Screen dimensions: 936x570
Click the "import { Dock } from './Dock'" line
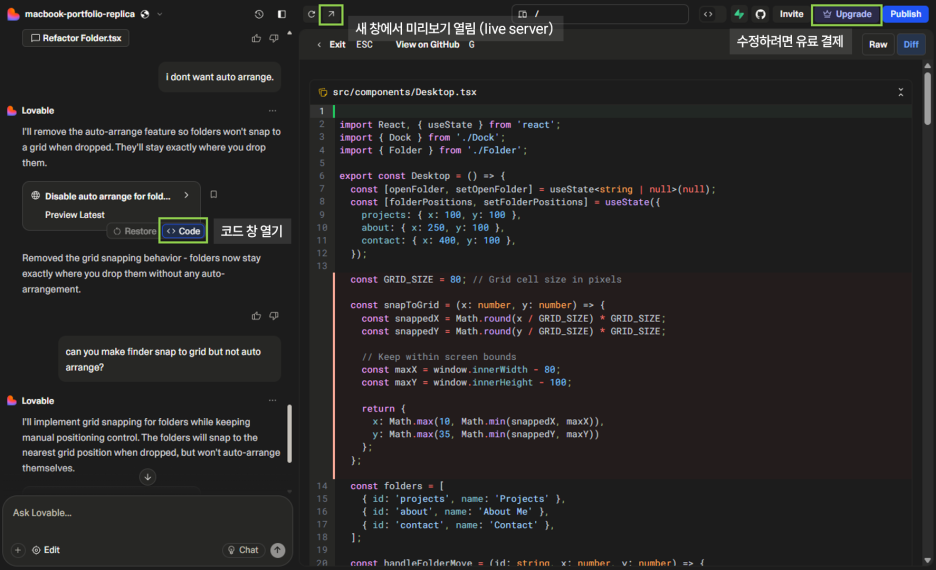tap(422, 137)
